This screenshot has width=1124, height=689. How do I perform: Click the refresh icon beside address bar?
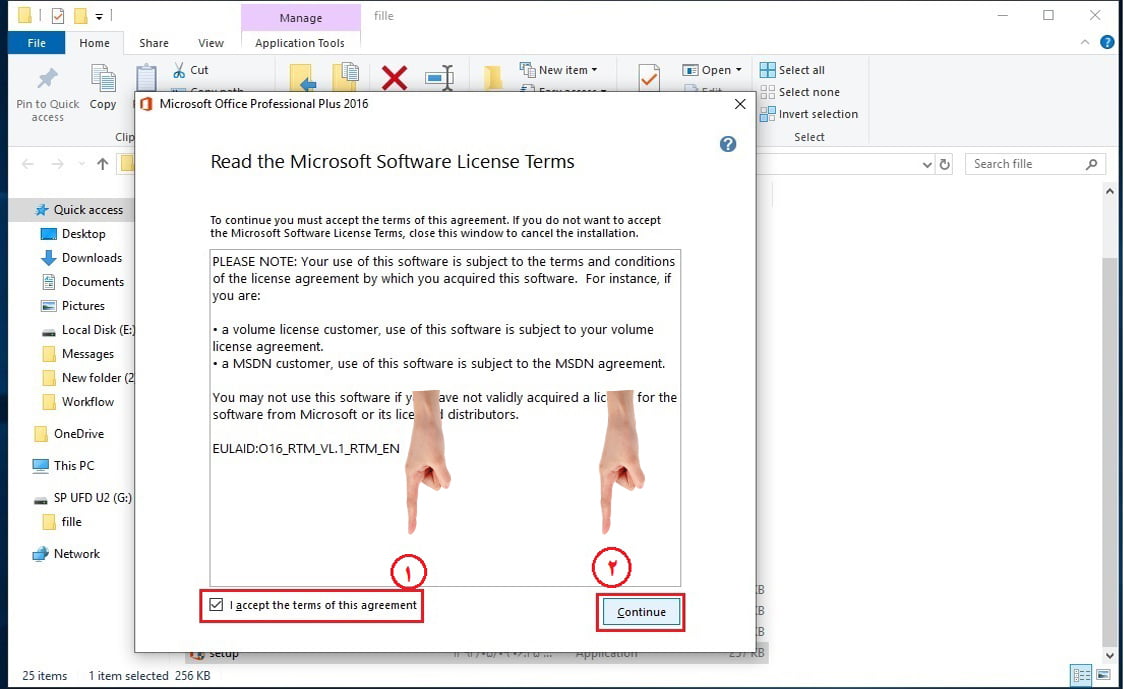[x=945, y=164]
